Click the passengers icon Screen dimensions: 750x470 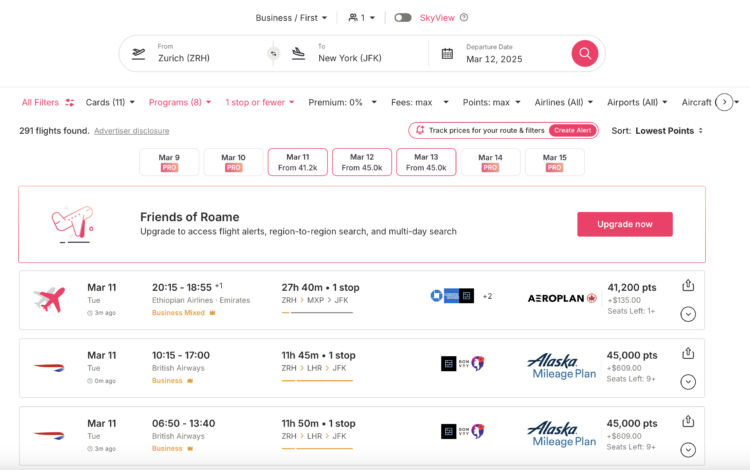click(353, 18)
